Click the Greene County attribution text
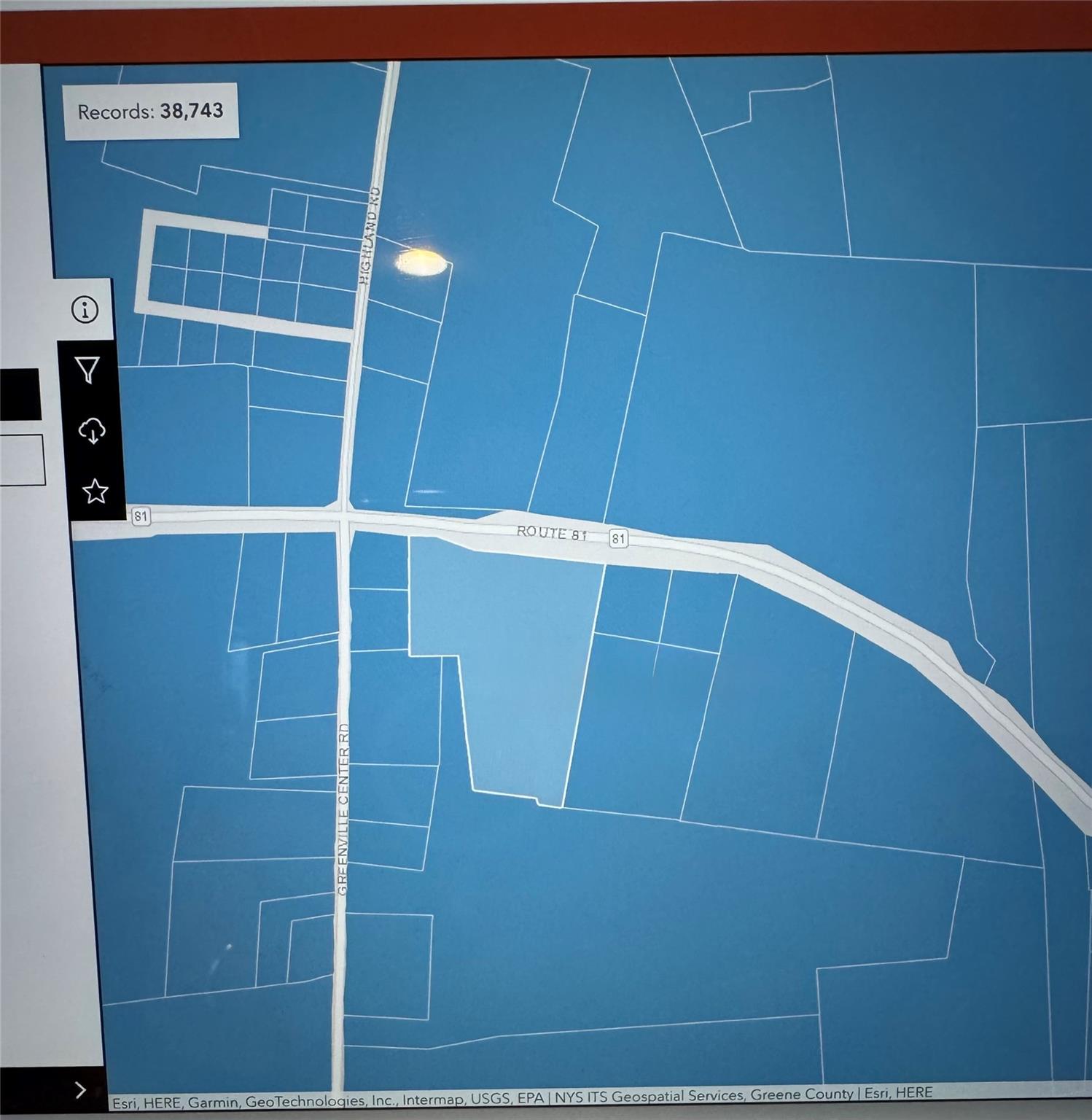1092x1120 pixels. point(802,1094)
